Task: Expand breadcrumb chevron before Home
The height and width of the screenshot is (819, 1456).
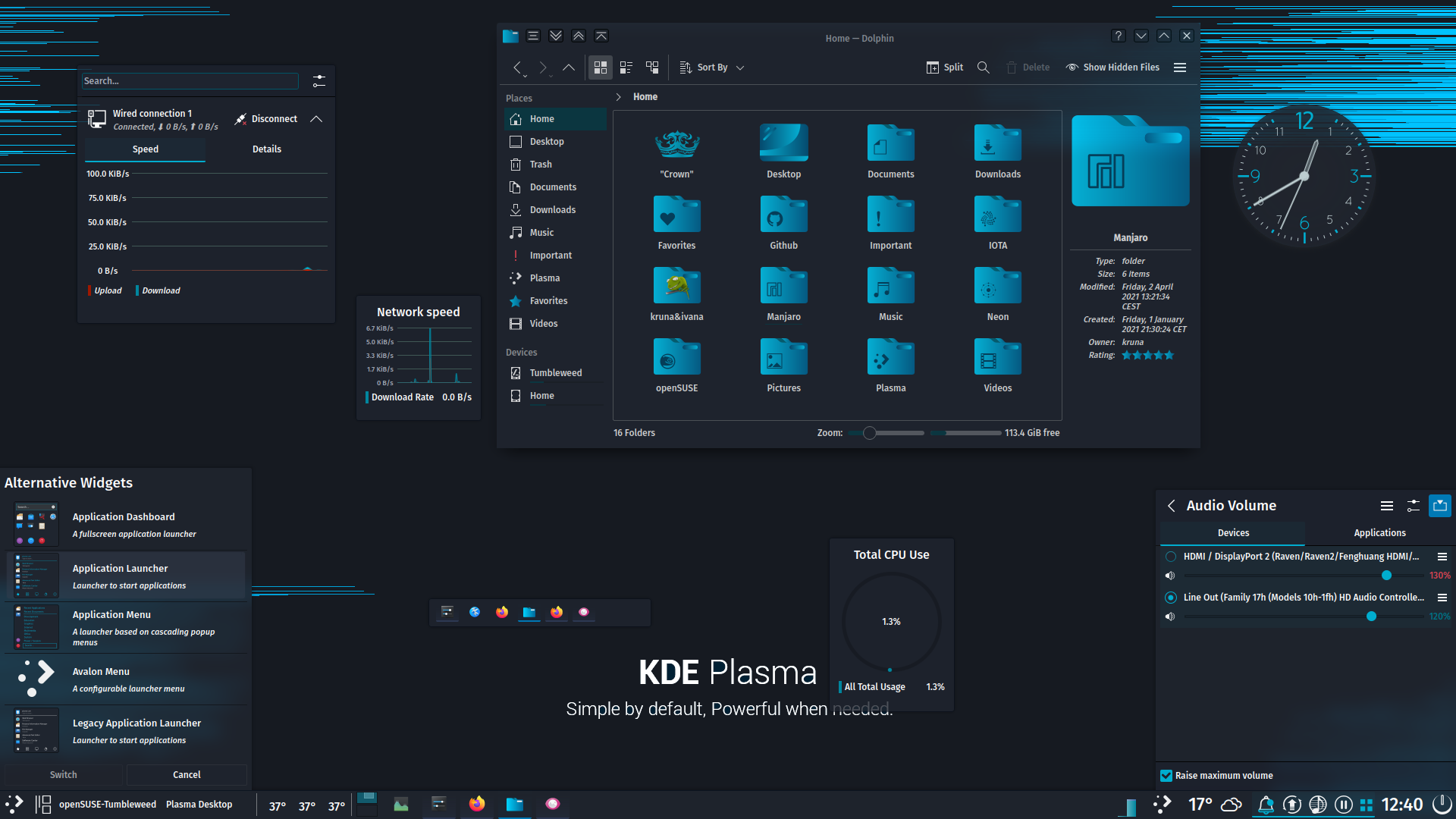Action: point(619,97)
